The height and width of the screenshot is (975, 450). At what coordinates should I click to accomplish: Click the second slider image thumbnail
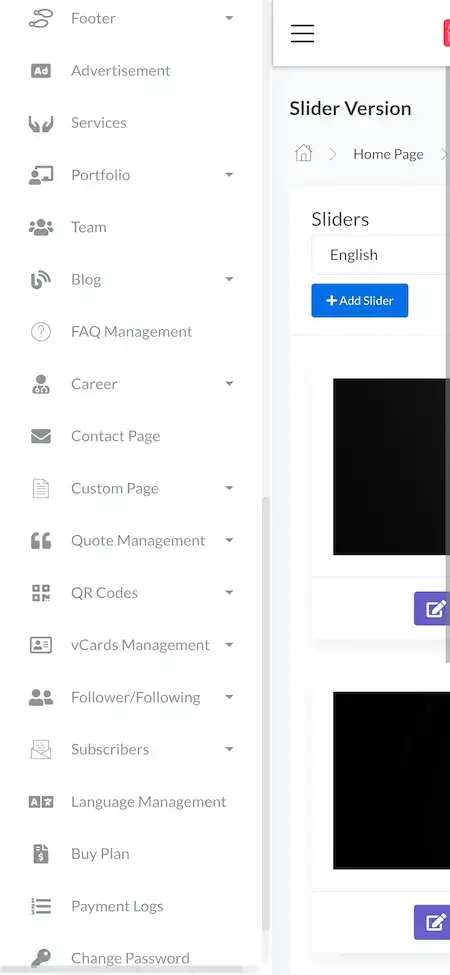(392, 780)
